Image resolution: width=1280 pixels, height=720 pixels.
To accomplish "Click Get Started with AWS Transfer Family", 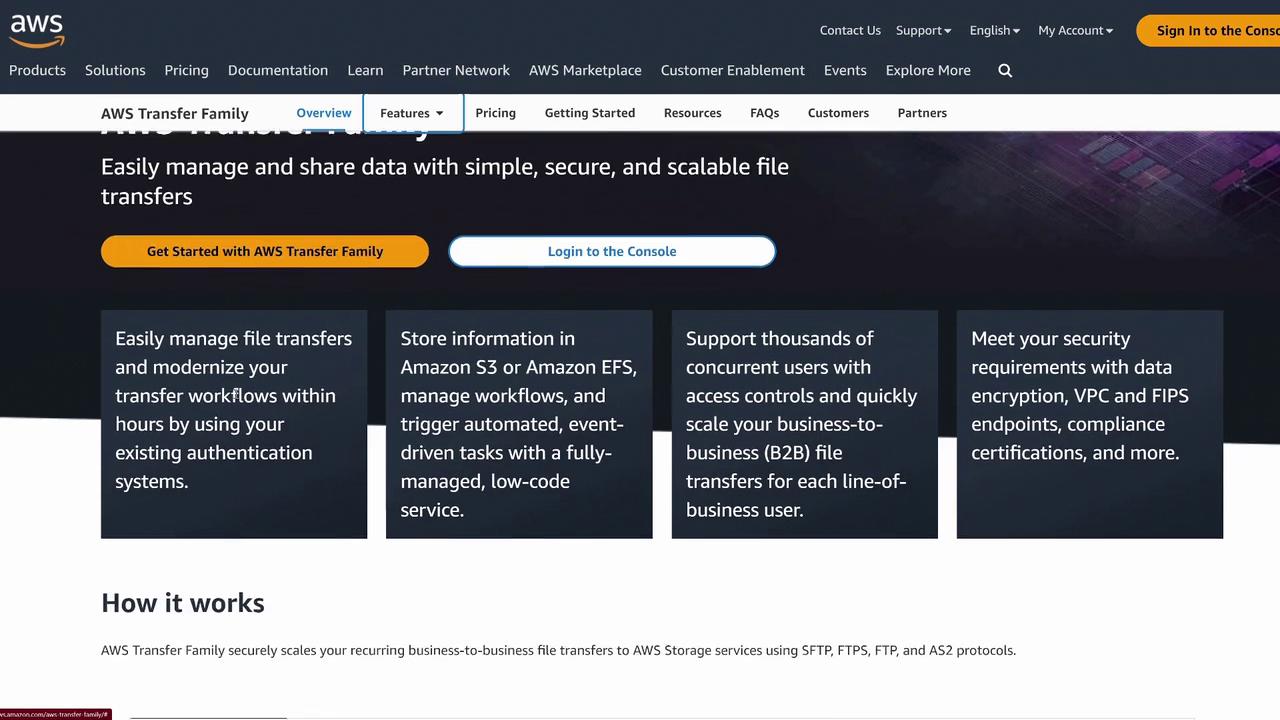I will [265, 251].
